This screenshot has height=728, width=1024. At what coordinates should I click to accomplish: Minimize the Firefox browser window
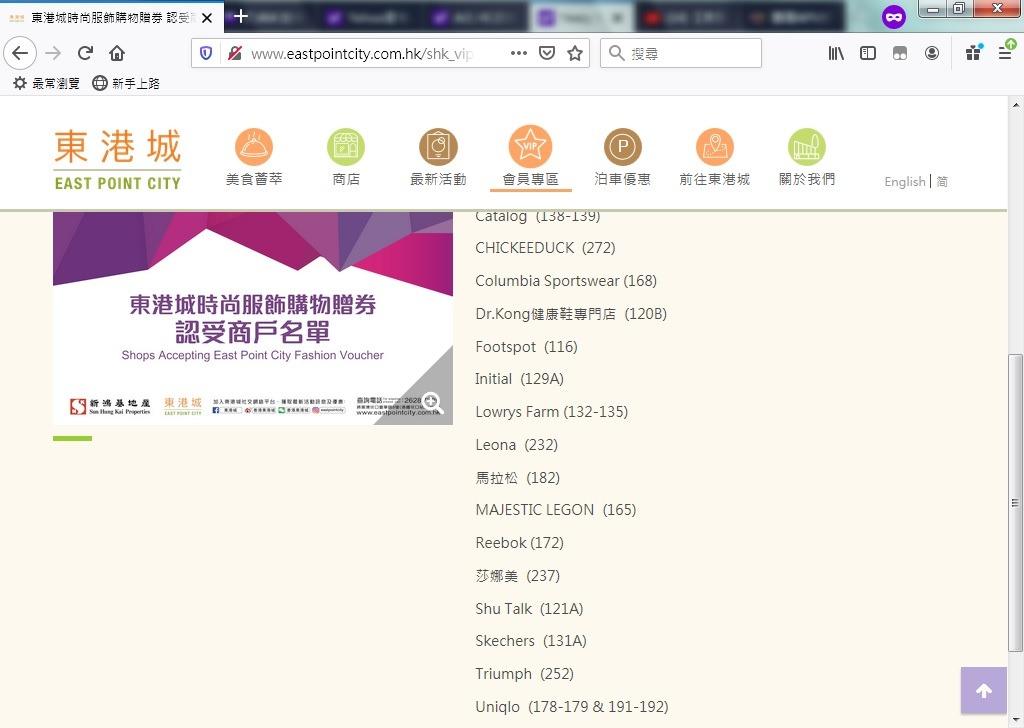tap(933, 8)
